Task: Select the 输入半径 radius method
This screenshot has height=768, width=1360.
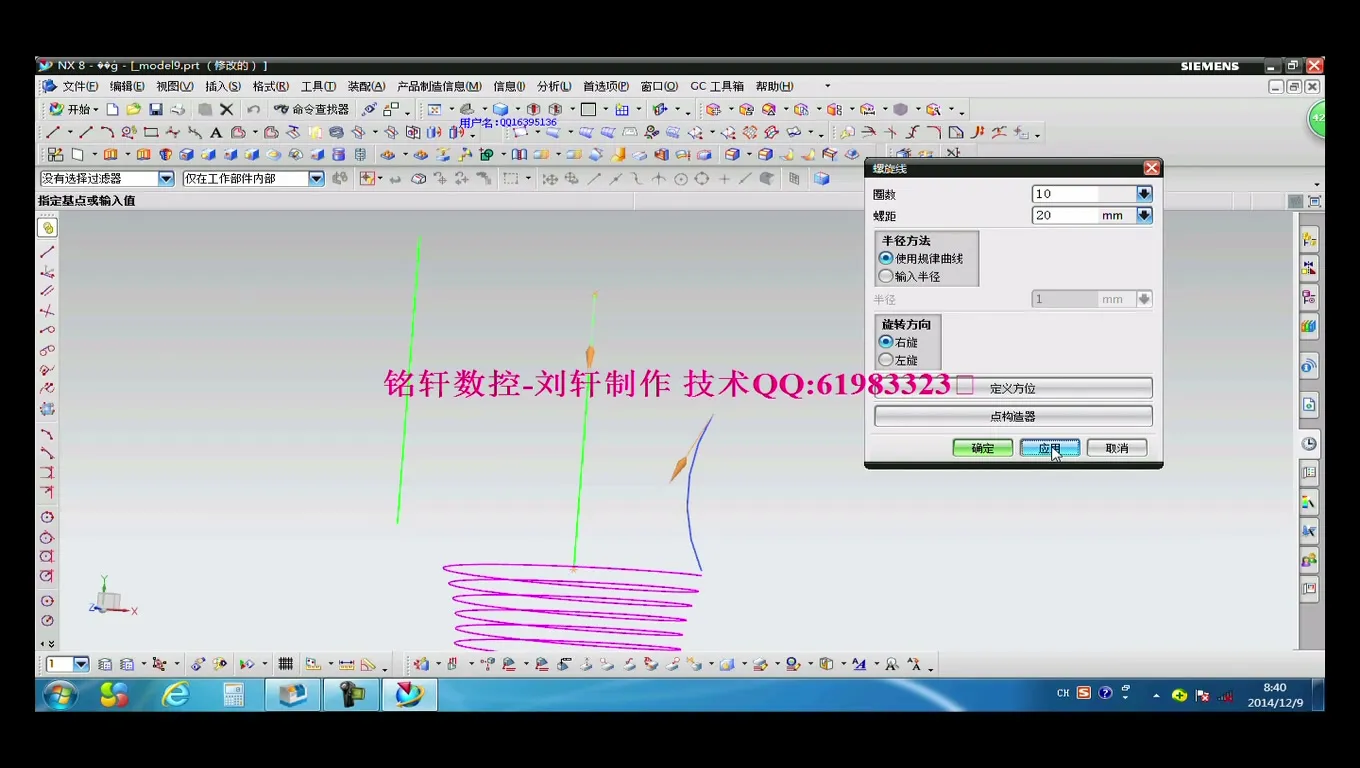Action: pos(886,276)
